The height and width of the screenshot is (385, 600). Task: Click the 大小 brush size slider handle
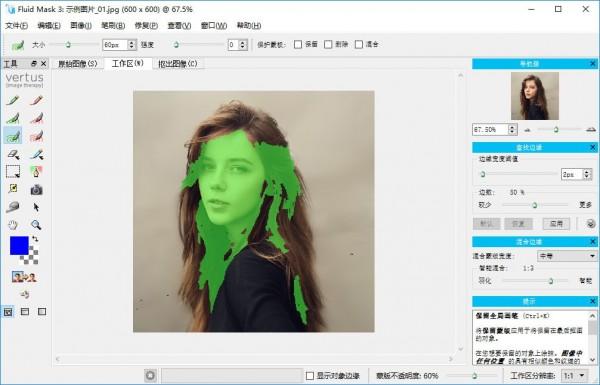[68, 45]
